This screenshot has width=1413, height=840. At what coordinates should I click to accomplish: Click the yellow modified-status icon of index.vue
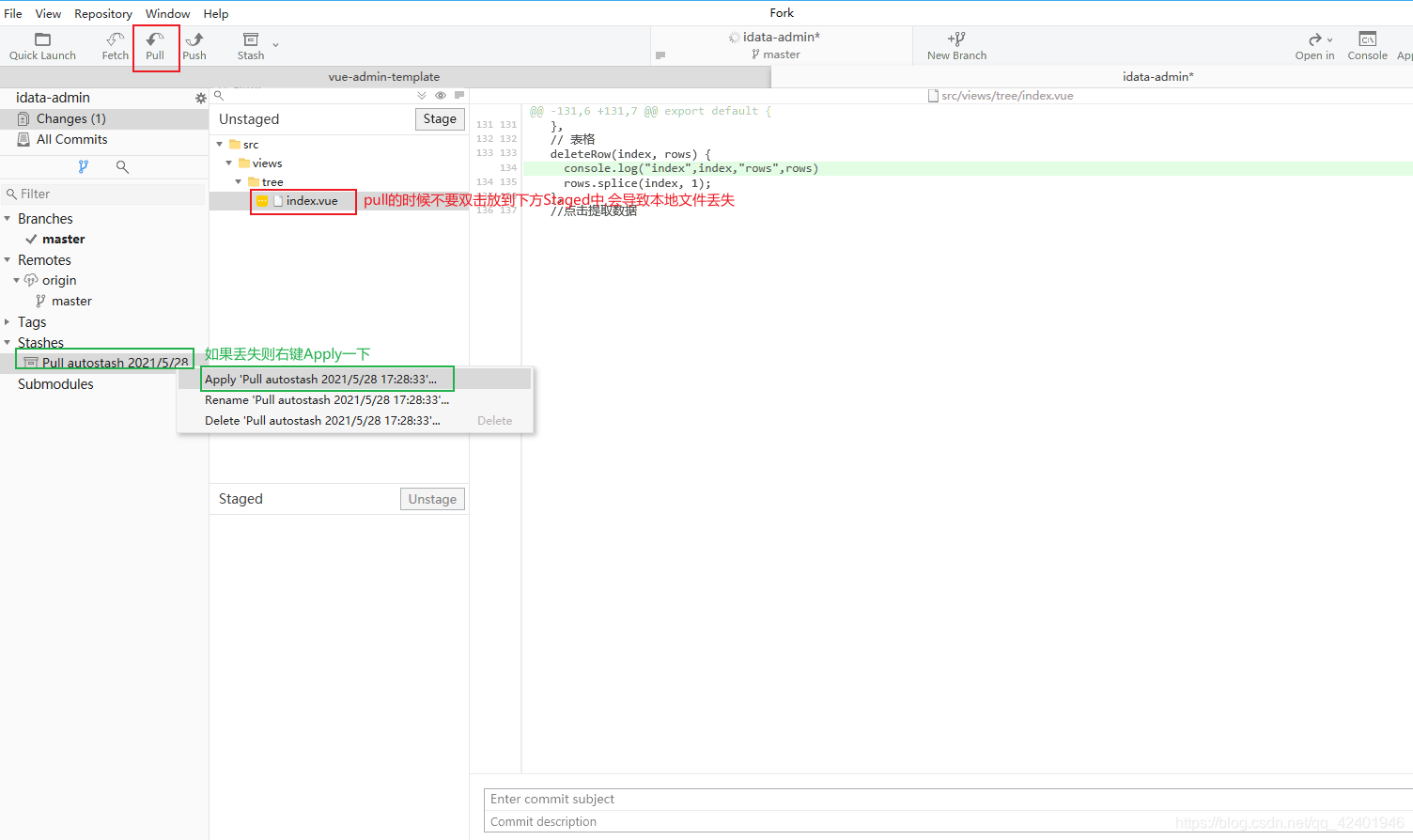pos(262,201)
